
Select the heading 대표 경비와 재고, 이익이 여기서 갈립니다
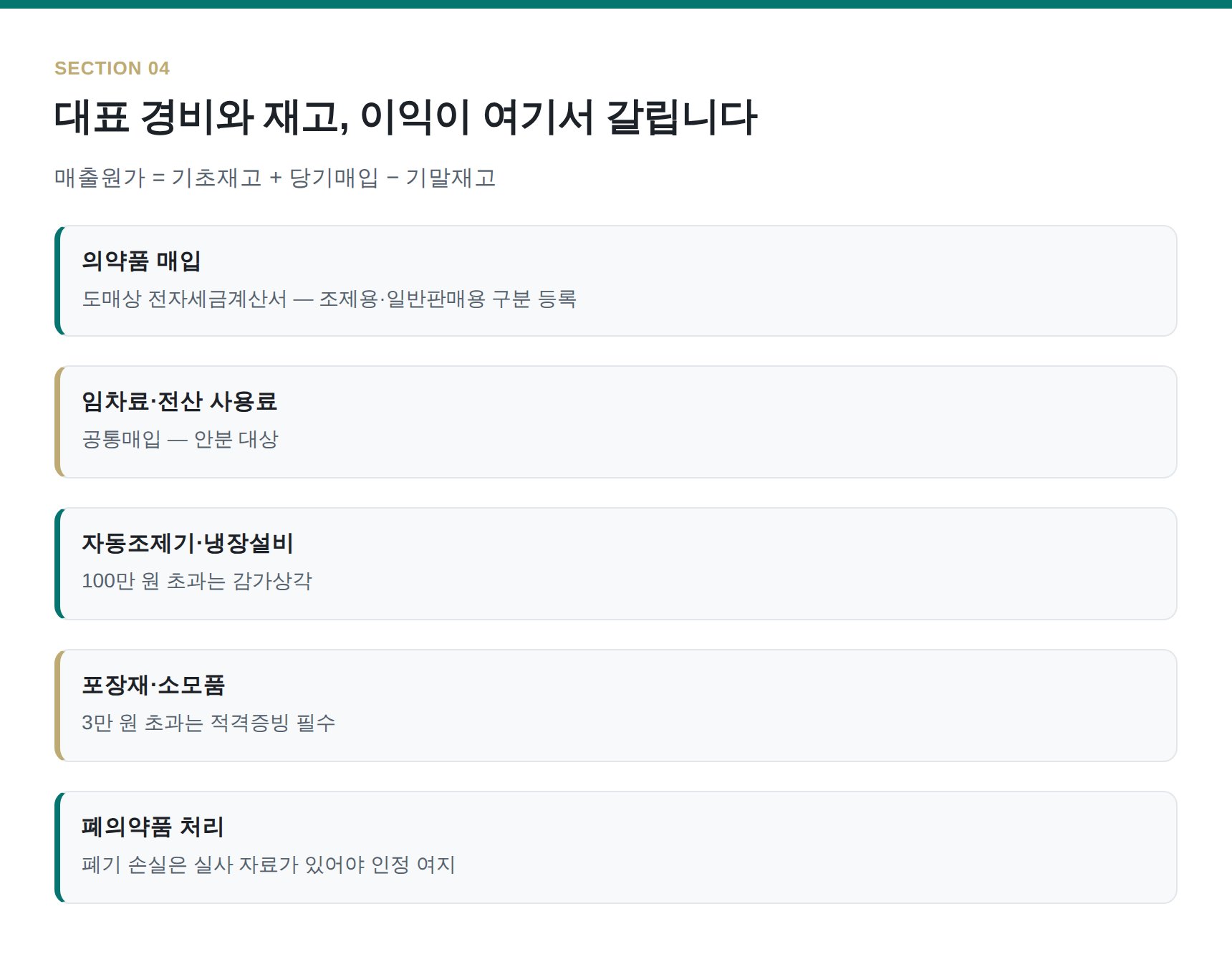pyautogui.click(x=405, y=117)
